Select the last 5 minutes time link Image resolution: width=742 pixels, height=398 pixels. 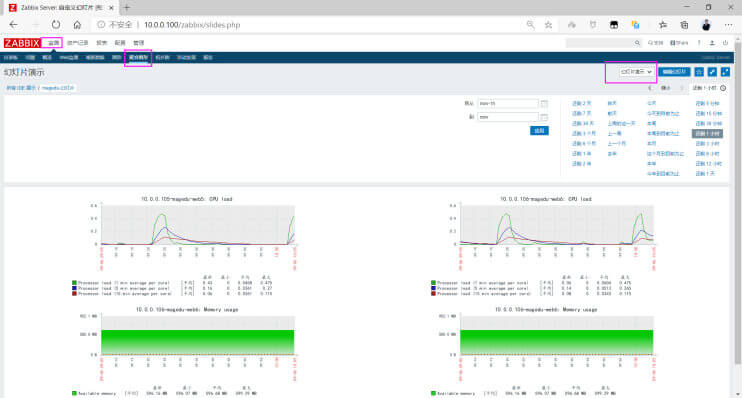707,103
